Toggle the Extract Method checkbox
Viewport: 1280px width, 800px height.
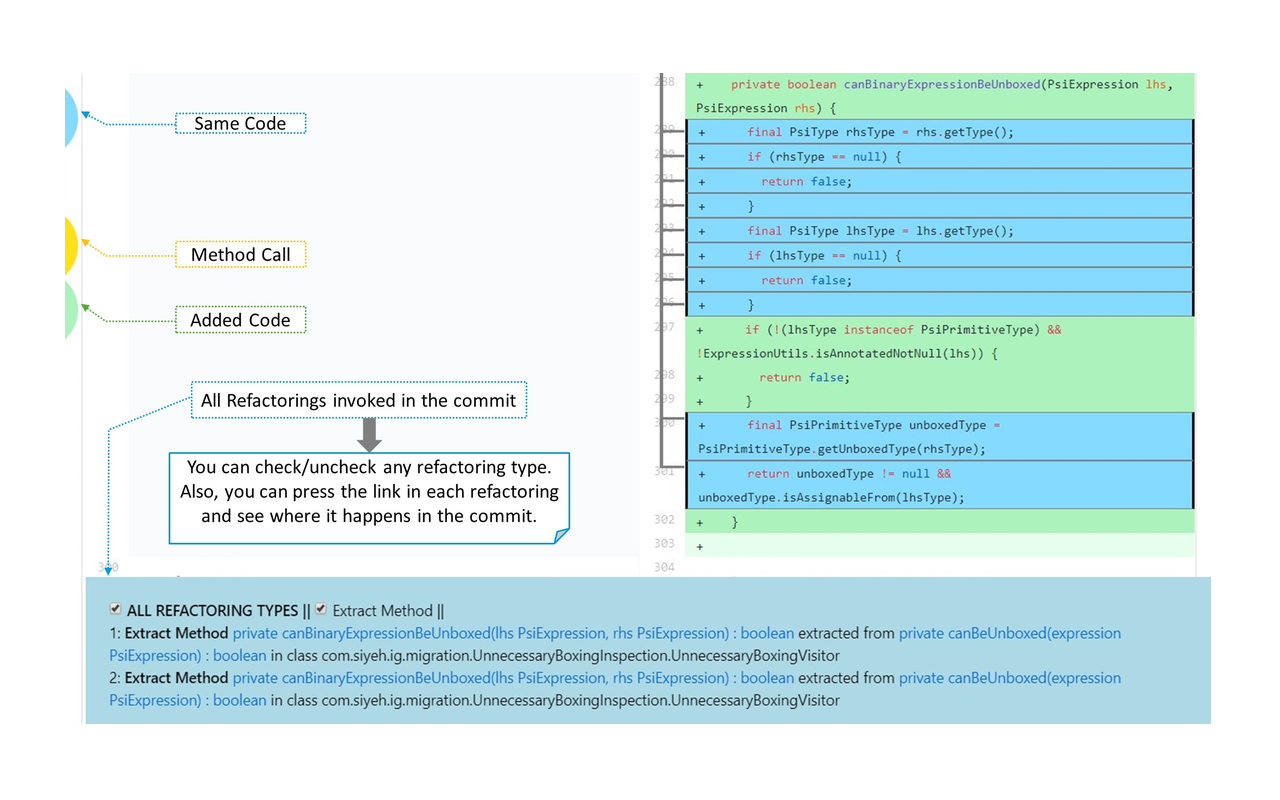[320, 608]
